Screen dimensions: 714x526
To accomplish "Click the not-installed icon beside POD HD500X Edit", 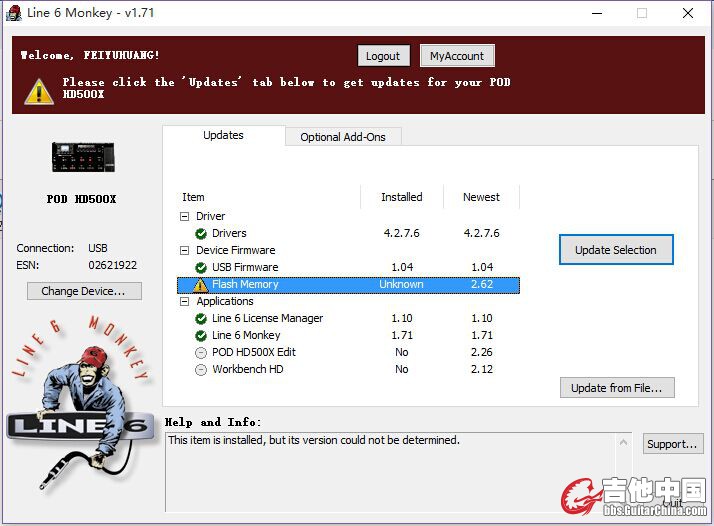I will click(x=201, y=353).
